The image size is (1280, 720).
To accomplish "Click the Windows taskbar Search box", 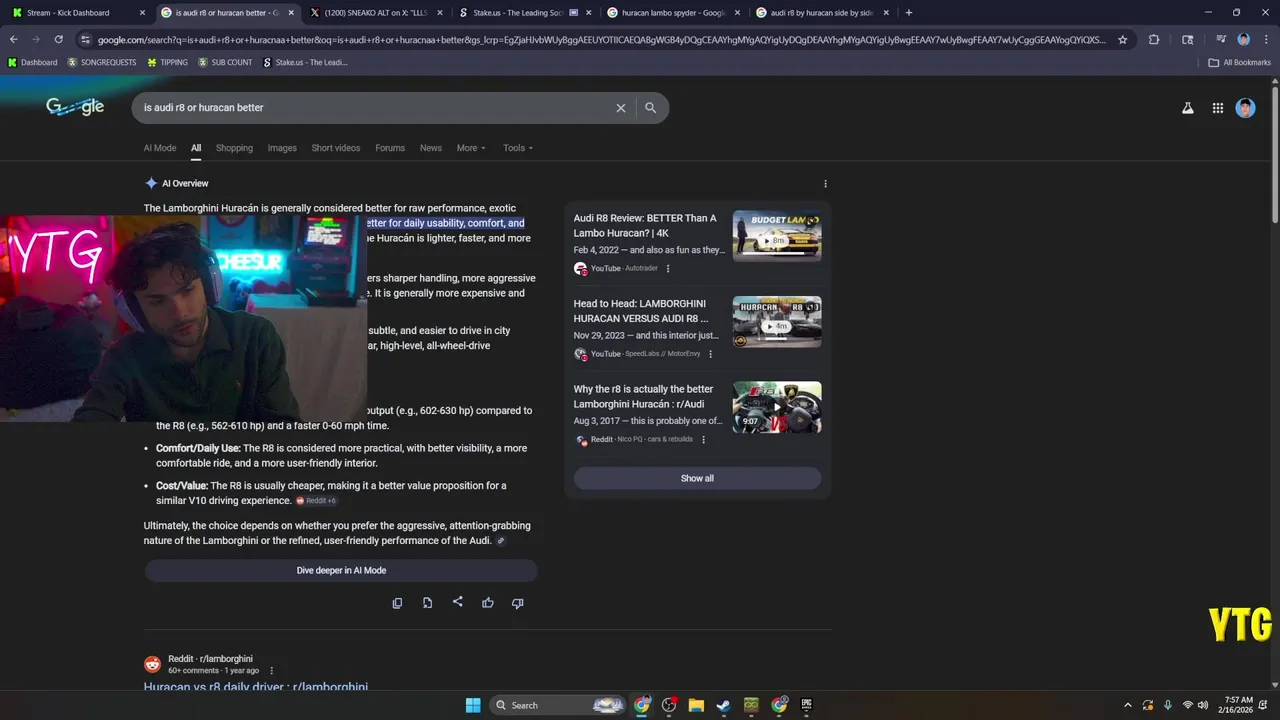I will [560, 705].
